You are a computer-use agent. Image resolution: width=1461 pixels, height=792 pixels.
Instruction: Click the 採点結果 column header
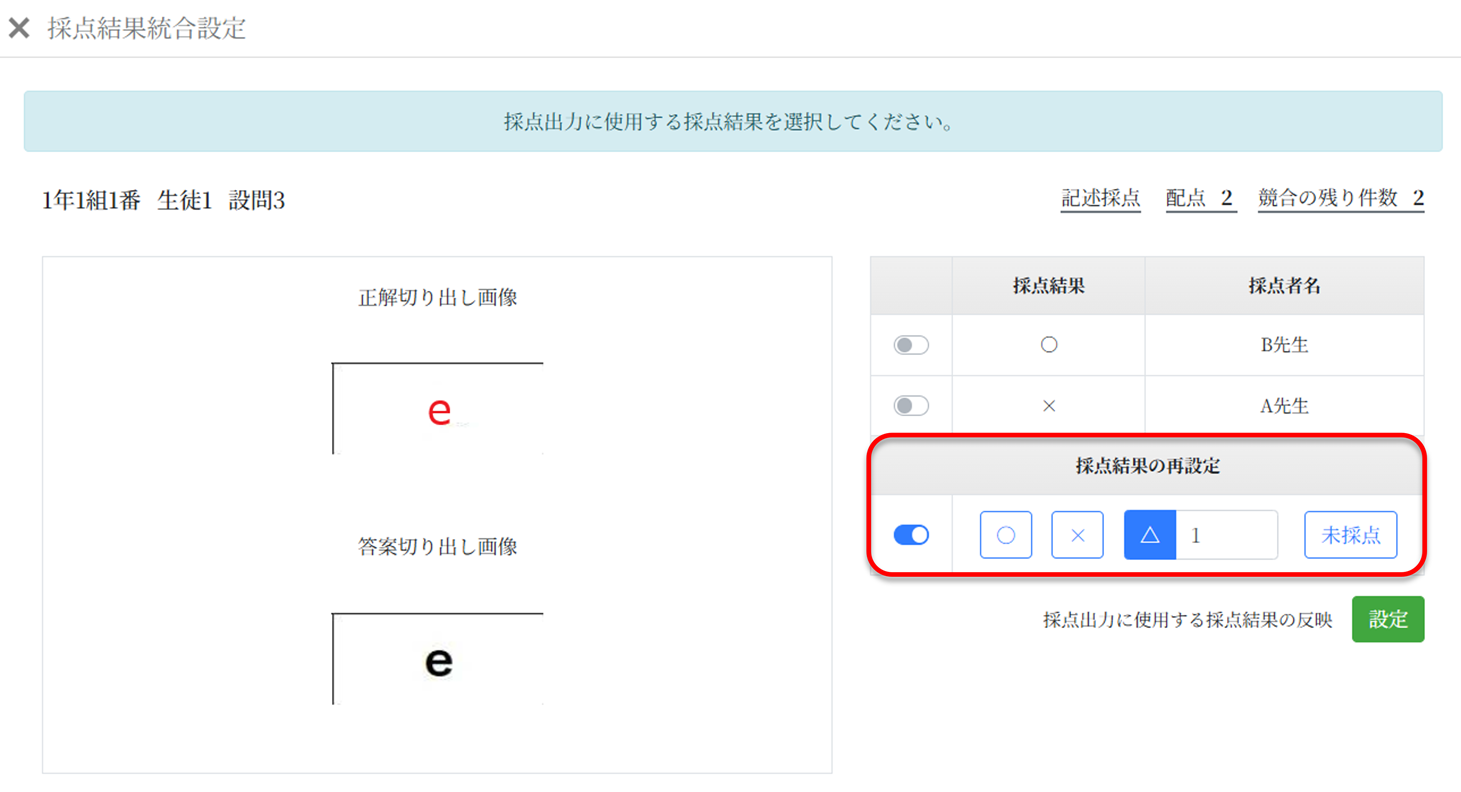(1048, 286)
